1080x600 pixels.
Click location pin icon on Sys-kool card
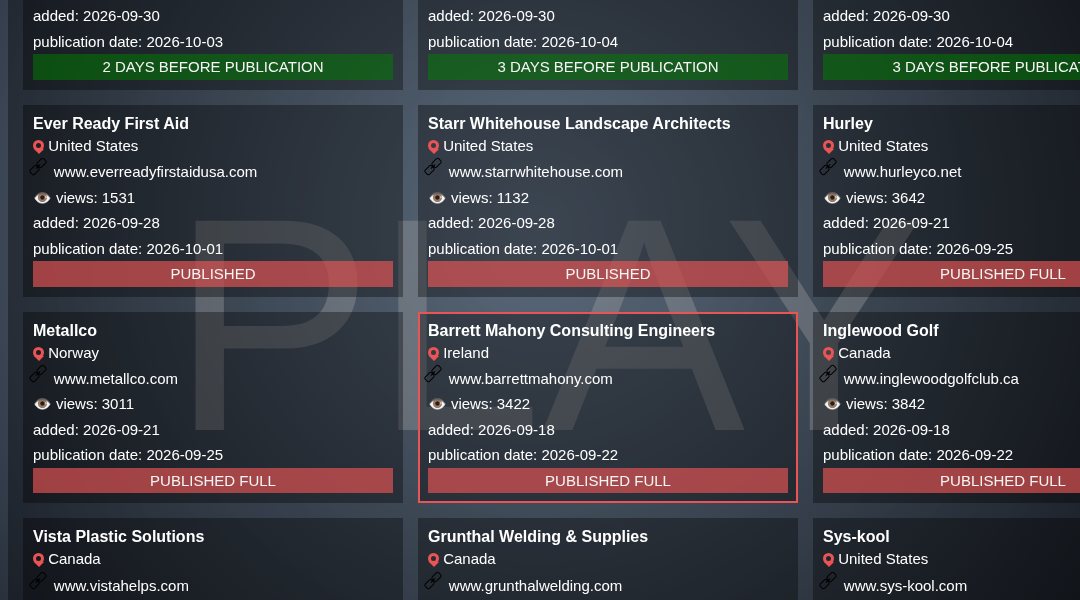(x=829, y=560)
